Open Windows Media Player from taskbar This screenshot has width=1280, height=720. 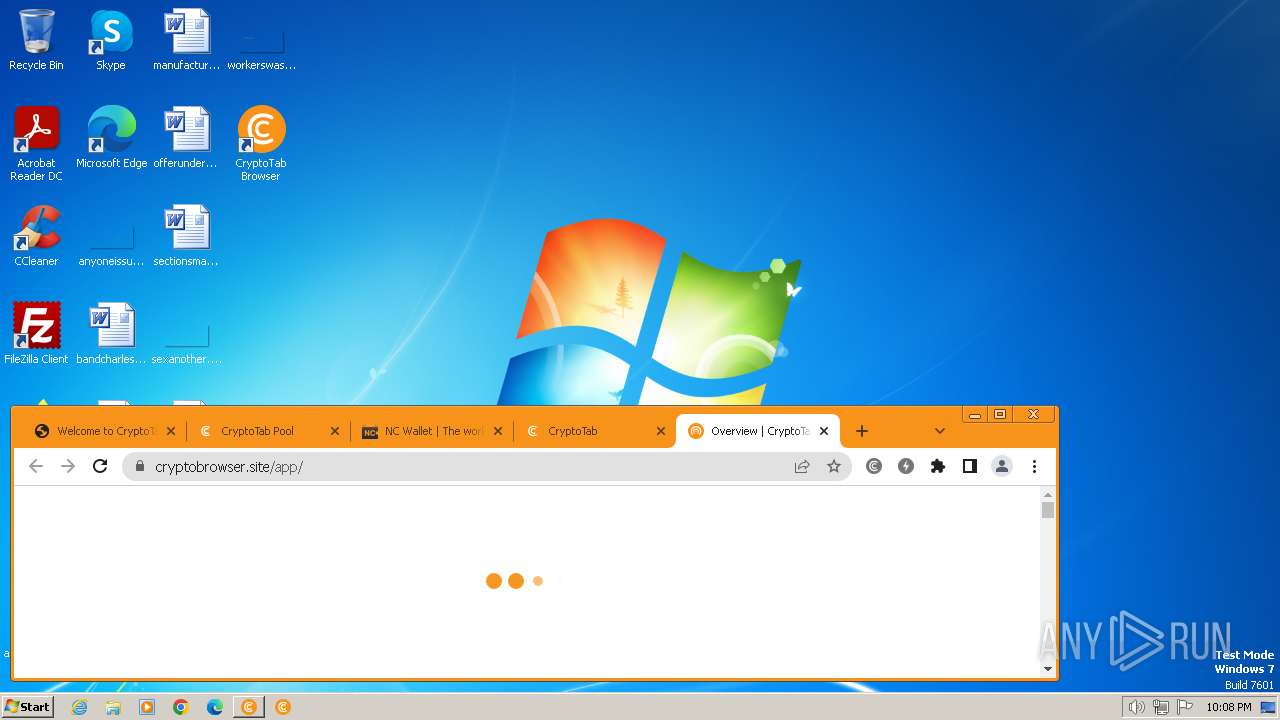coord(147,707)
